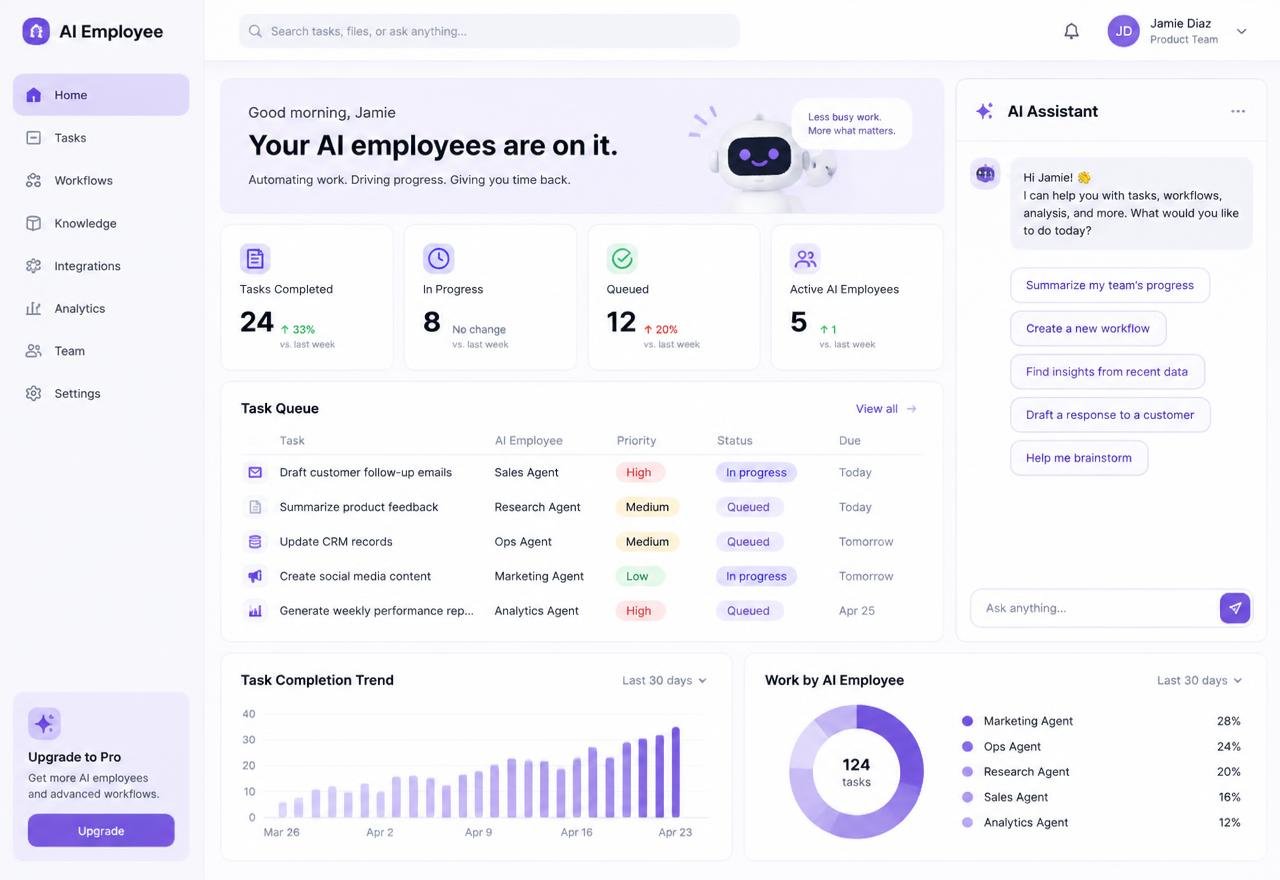
Task: Click the 124 tasks donut chart center
Action: [856, 772]
